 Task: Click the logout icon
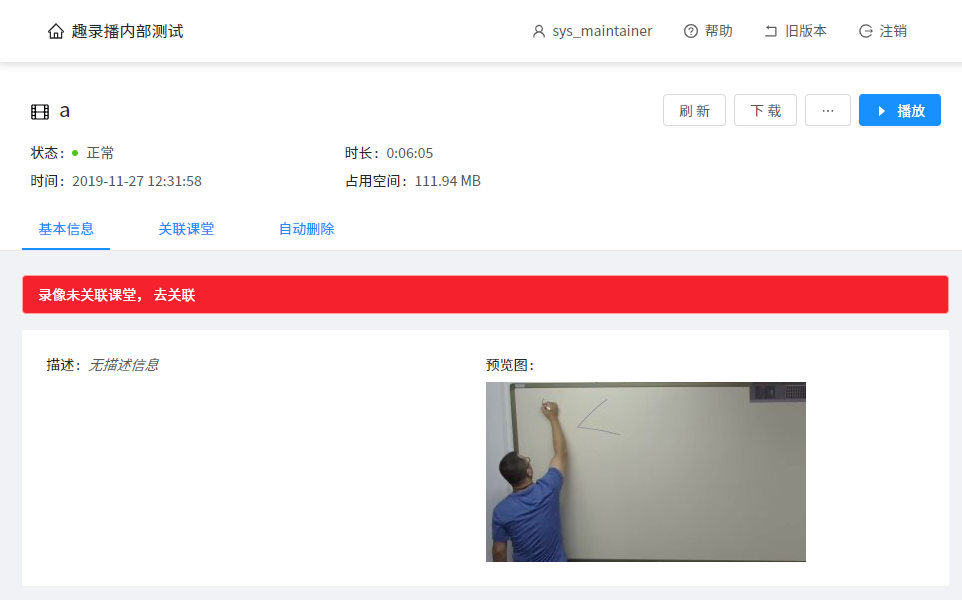click(x=866, y=31)
